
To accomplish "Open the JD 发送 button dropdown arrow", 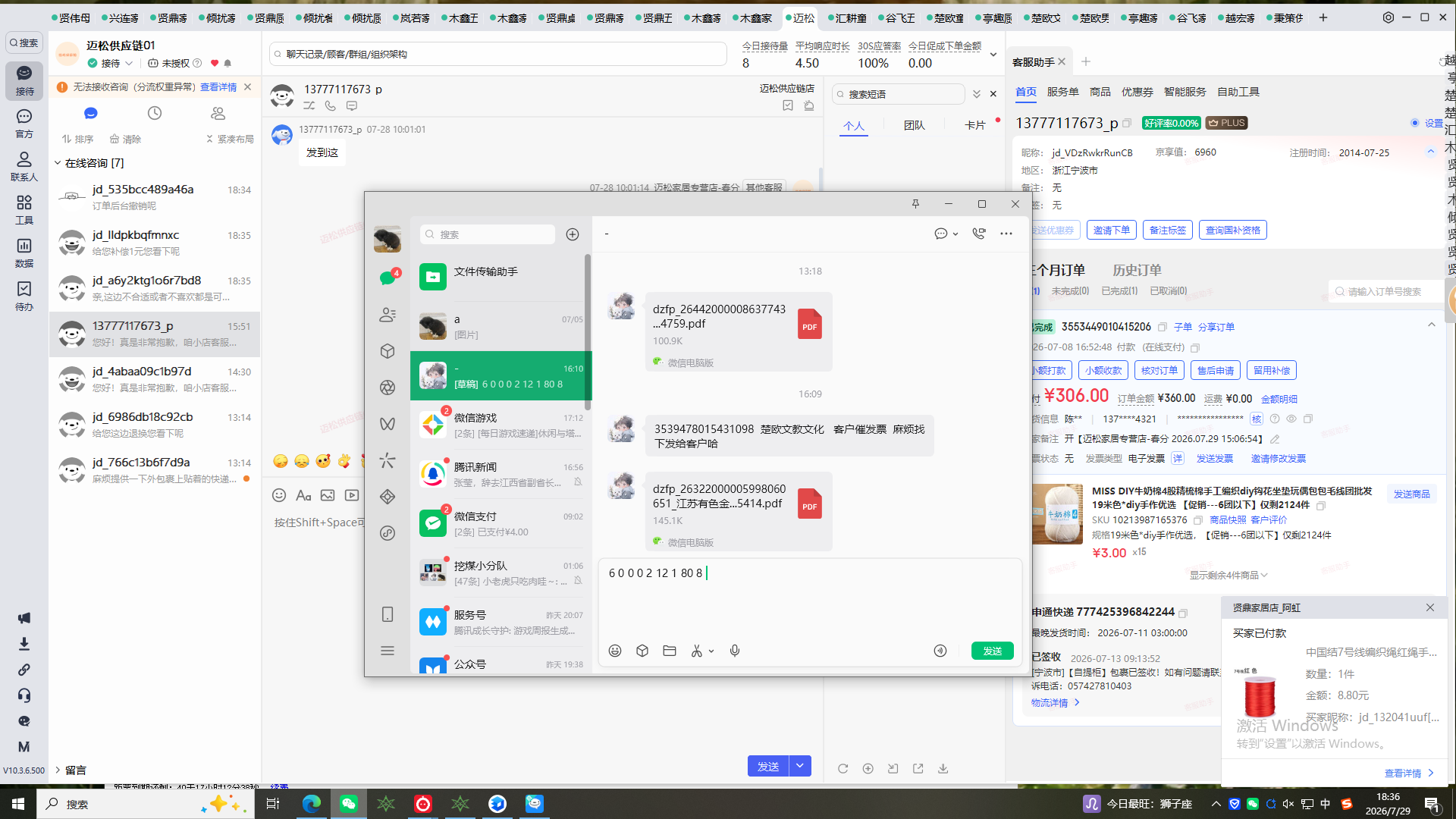I will click(800, 767).
